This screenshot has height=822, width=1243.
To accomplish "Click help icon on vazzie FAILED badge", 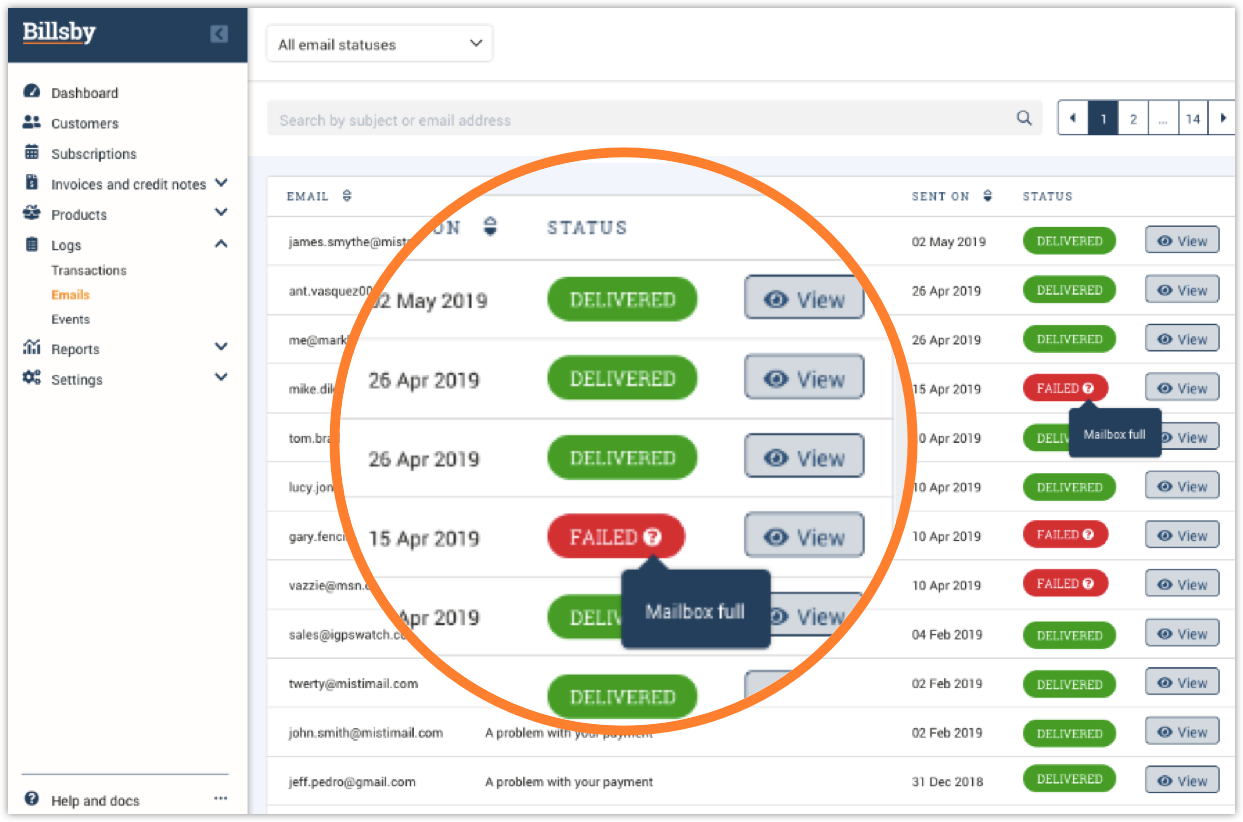I will [1088, 584].
